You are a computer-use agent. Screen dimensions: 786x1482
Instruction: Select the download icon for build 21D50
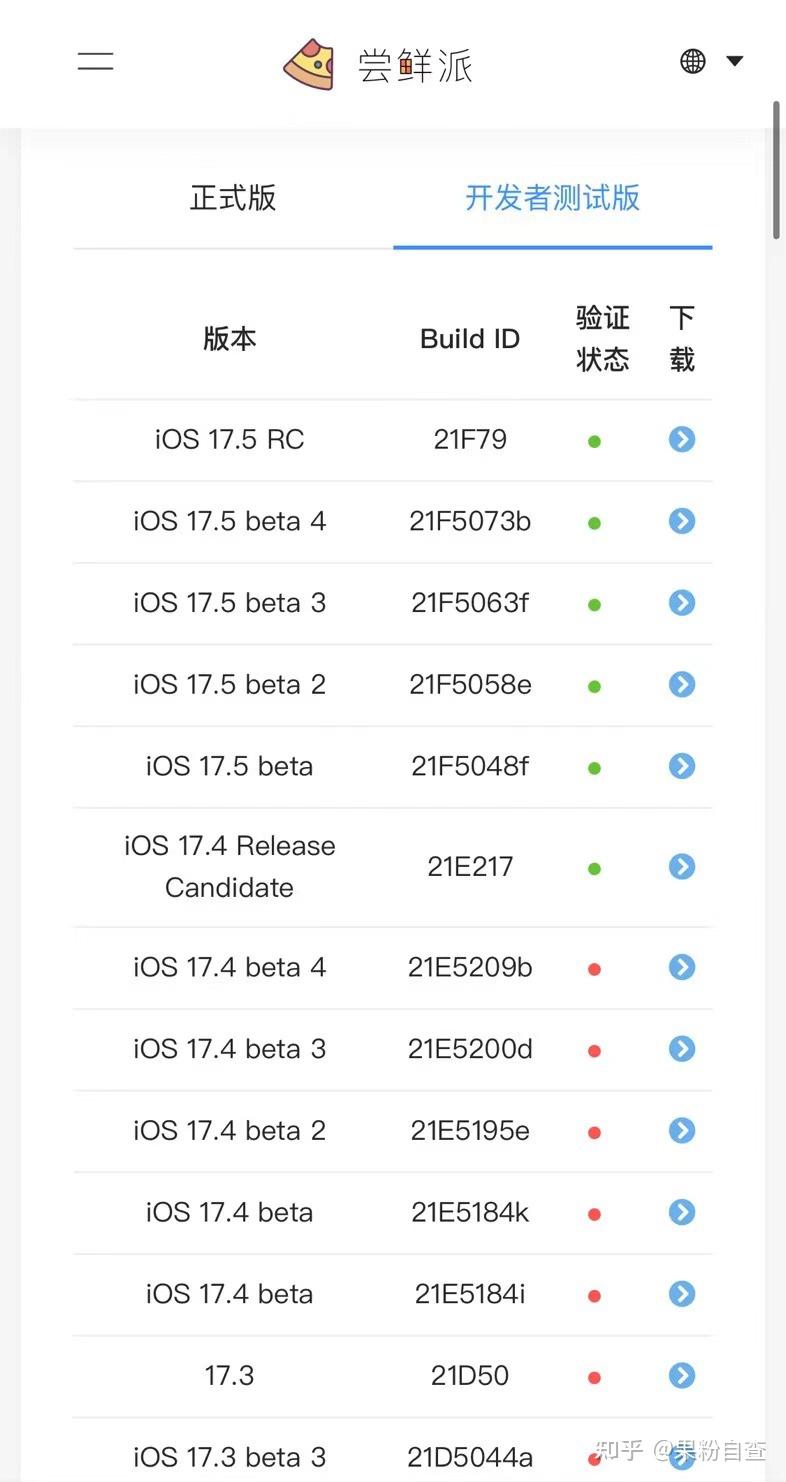coord(681,1376)
